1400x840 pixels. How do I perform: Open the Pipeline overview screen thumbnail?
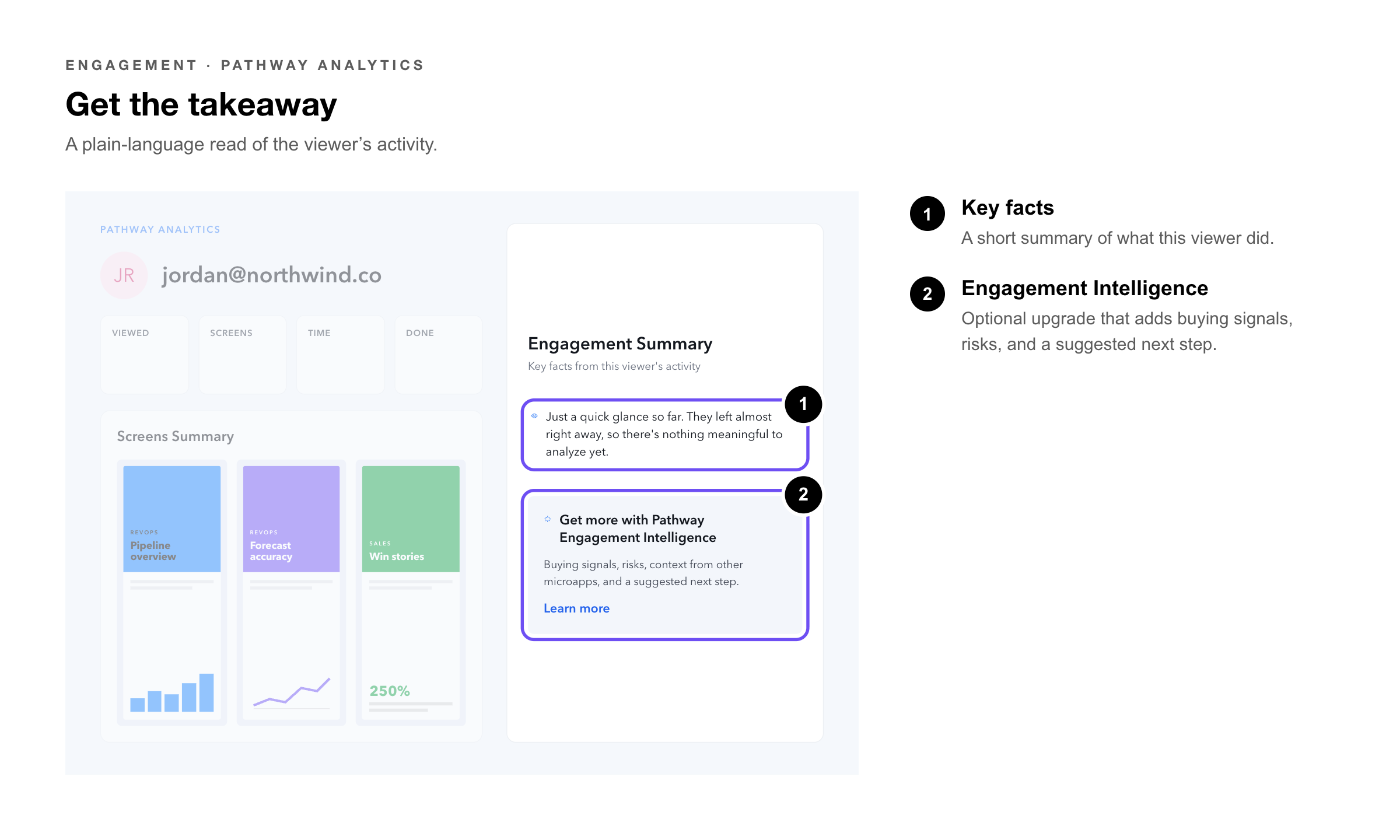point(172,592)
